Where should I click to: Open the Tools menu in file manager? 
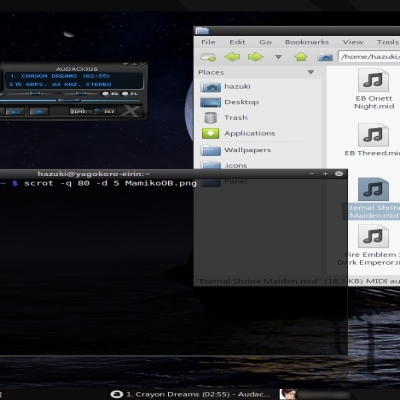(388, 42)
